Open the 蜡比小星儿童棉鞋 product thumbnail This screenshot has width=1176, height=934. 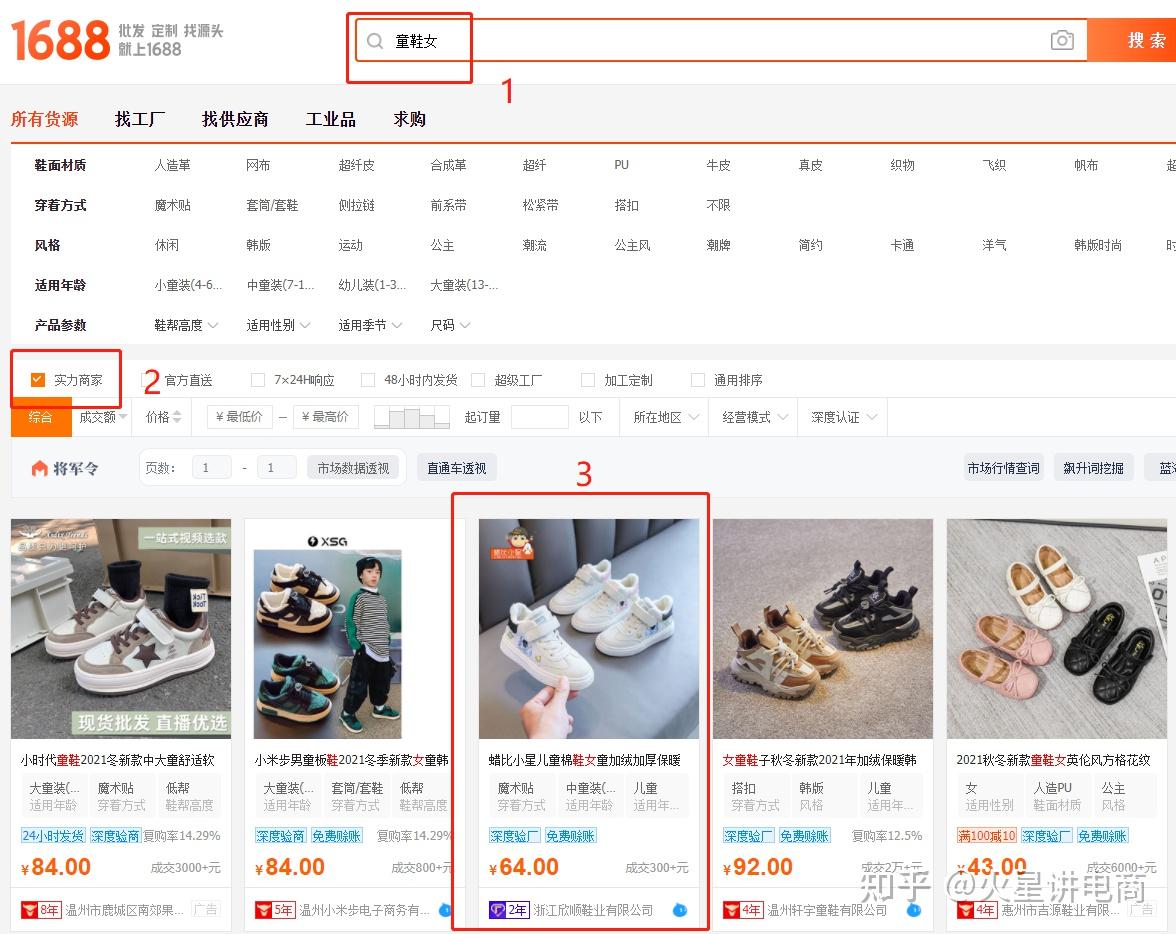click(589, 629)
